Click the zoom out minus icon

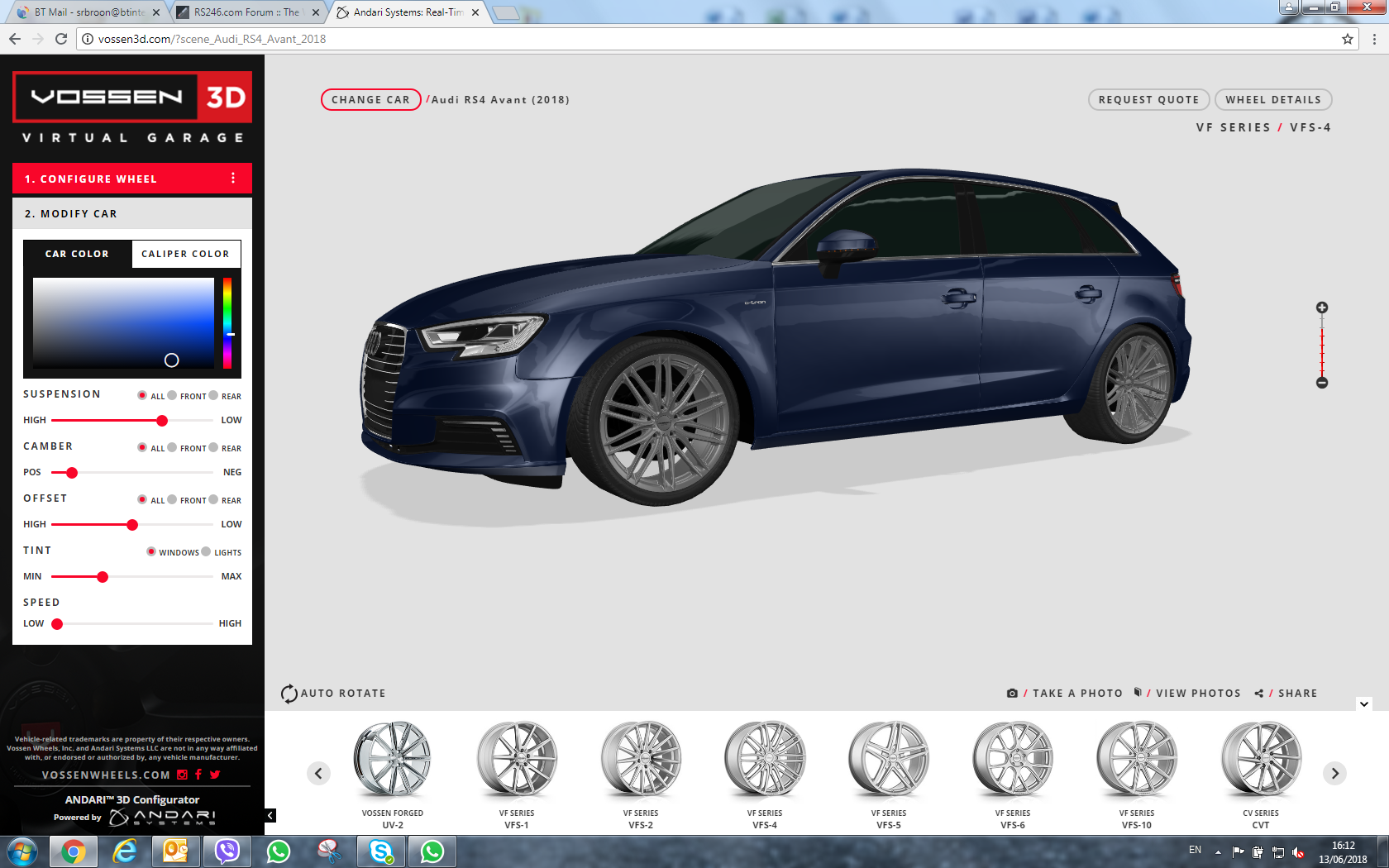point(1322,383)
